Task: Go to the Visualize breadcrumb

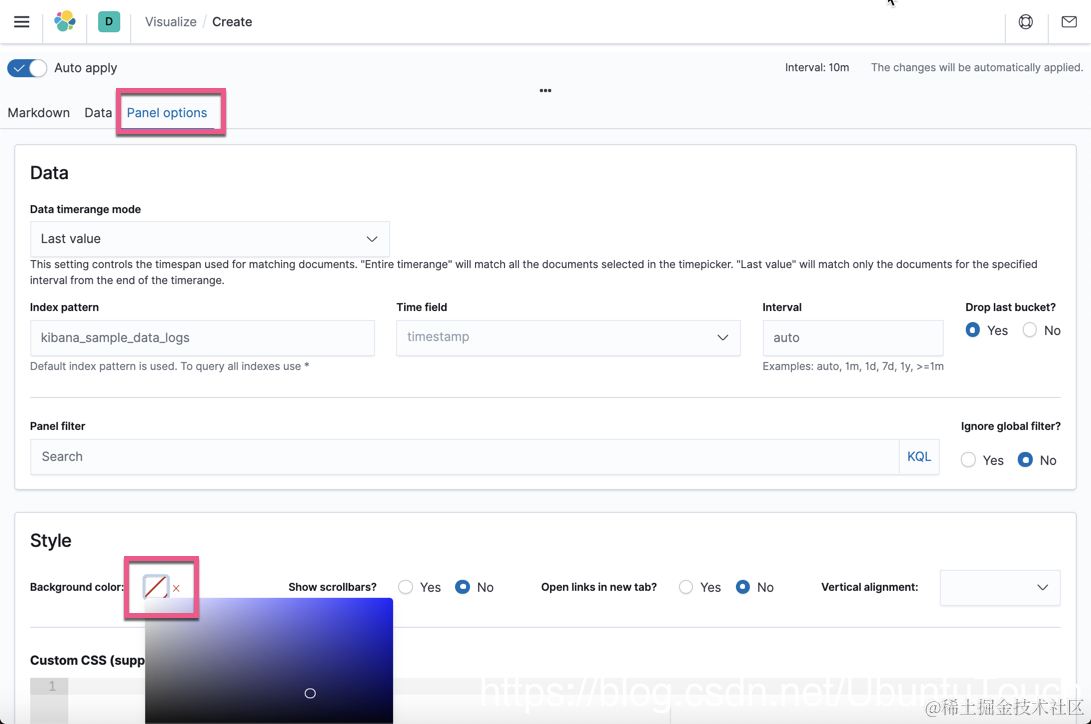Action: [x=170, y=22]
